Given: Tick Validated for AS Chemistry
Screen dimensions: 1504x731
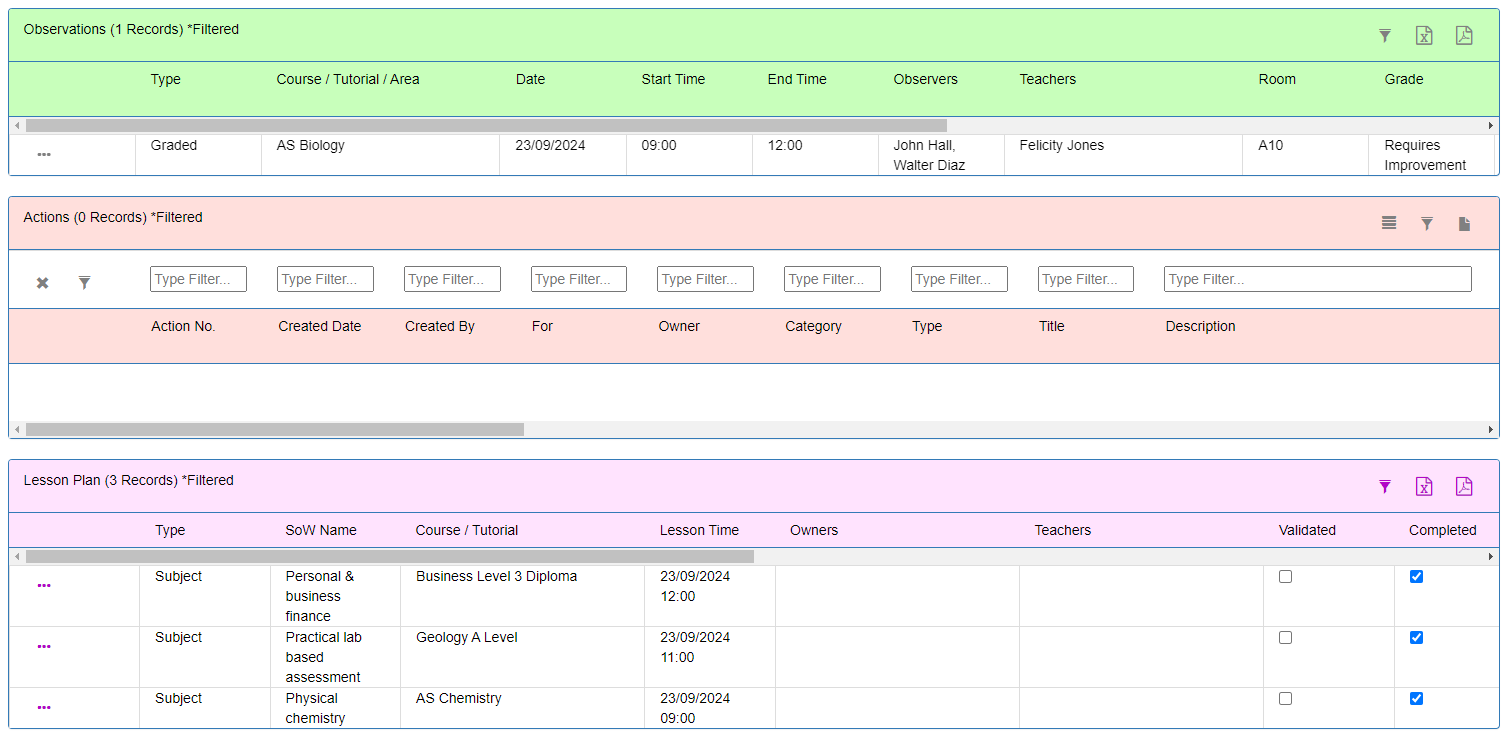Looking at the screenshot, I should pyautogui.click(x=1285, y=699).
